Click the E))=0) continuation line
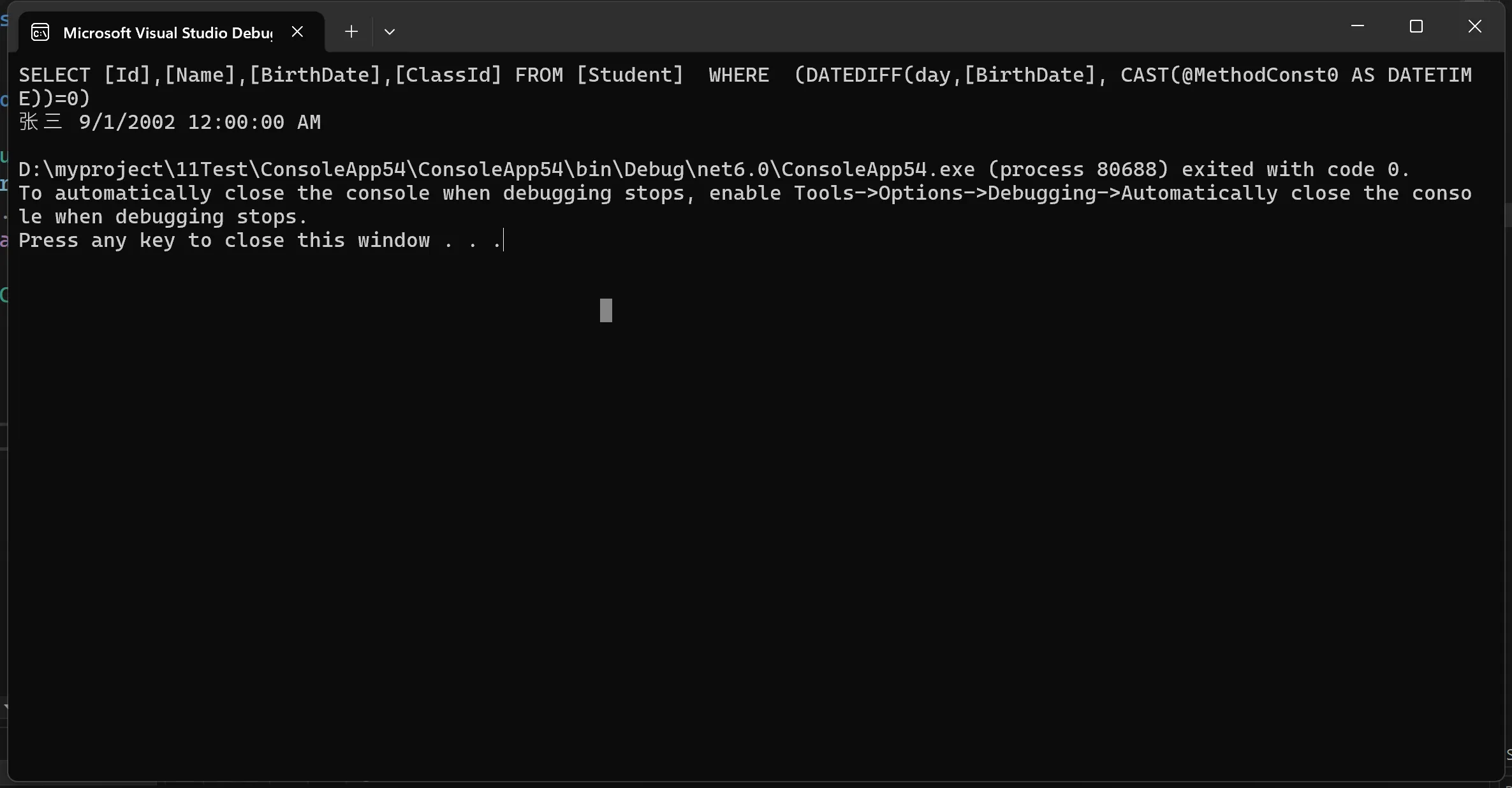1512x788 pixels. [54, 98]
